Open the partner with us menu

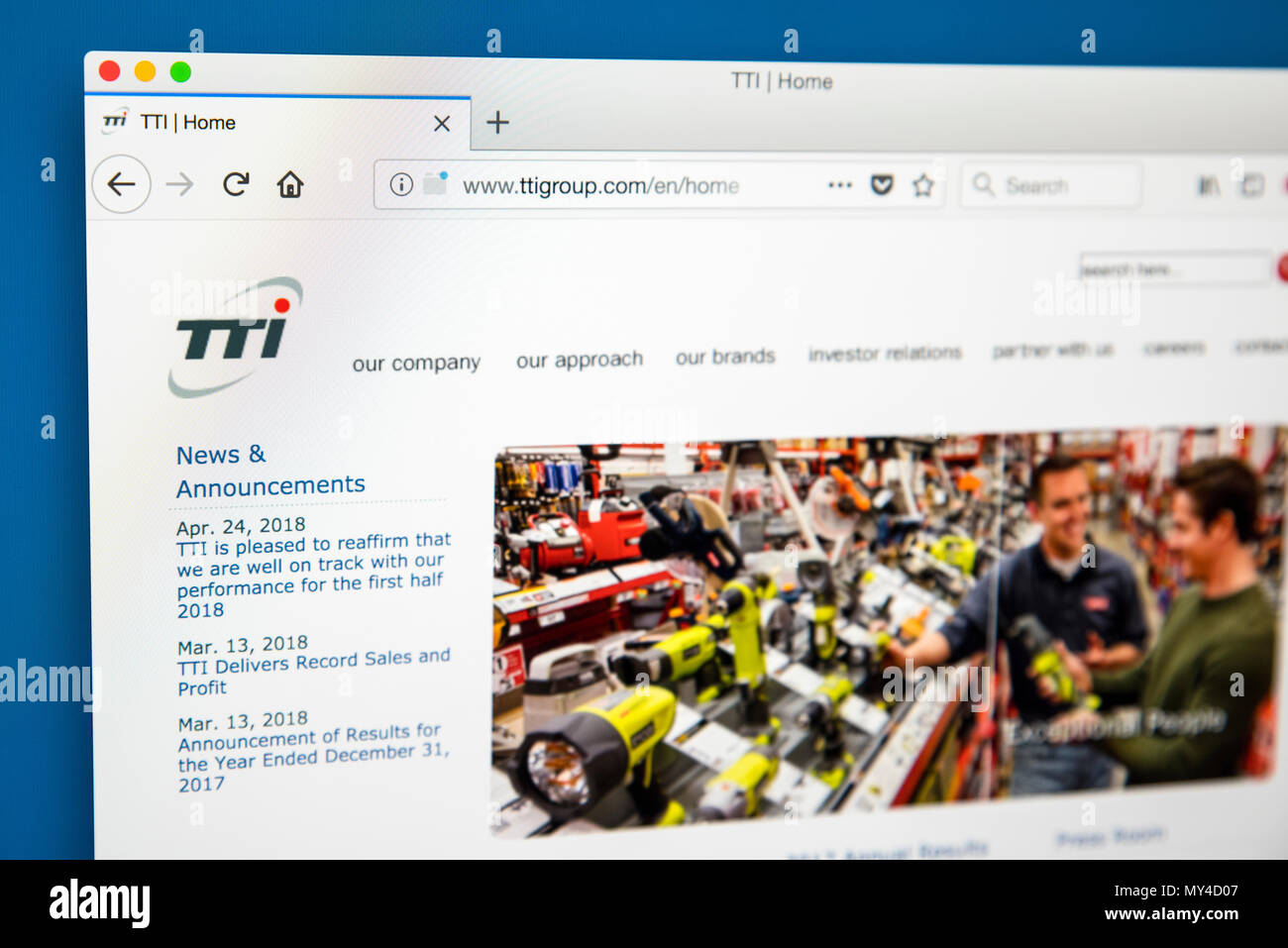pos(1052,350)
